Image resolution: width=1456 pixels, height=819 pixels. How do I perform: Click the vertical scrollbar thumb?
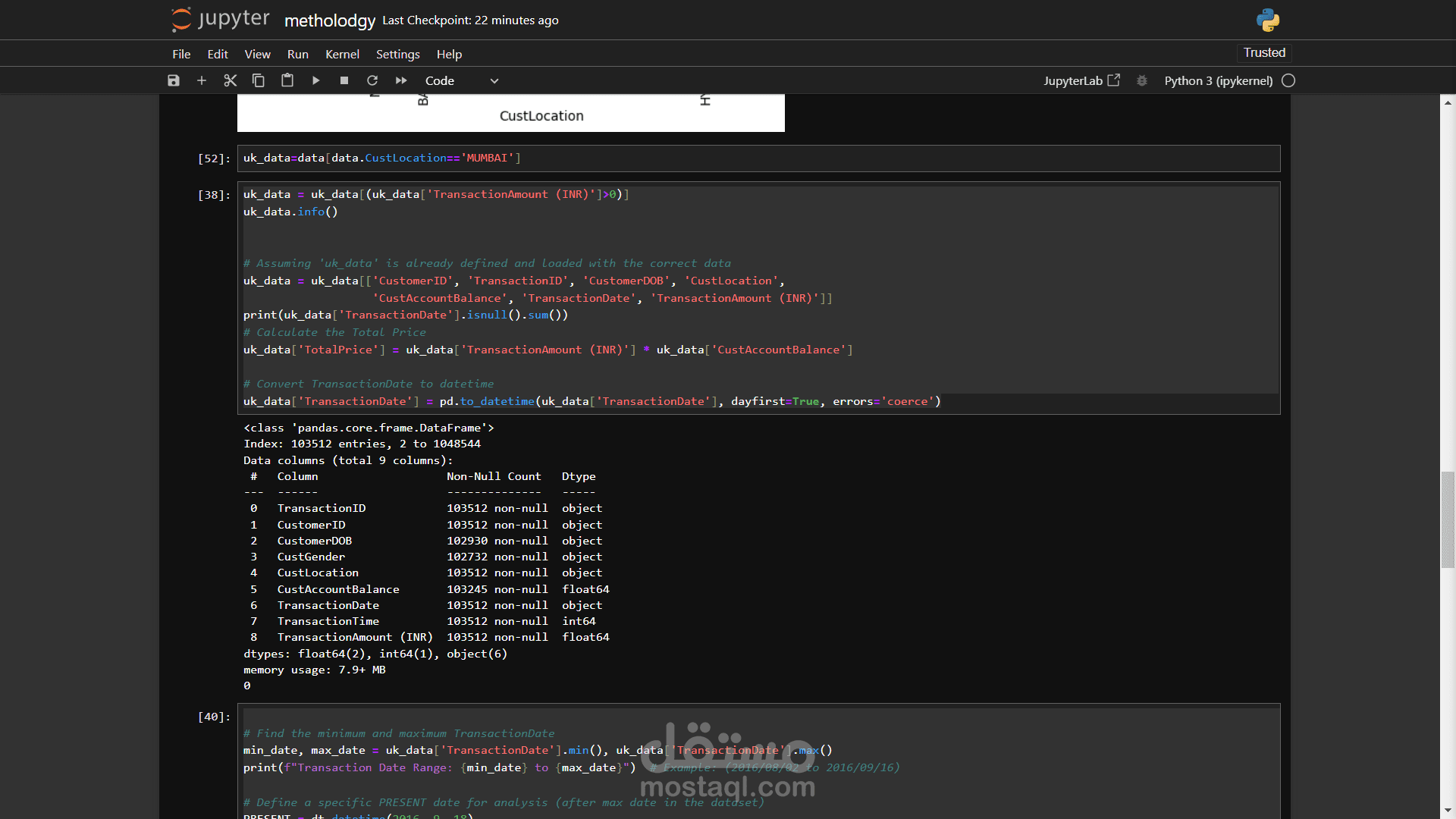tap(1448, 519)
